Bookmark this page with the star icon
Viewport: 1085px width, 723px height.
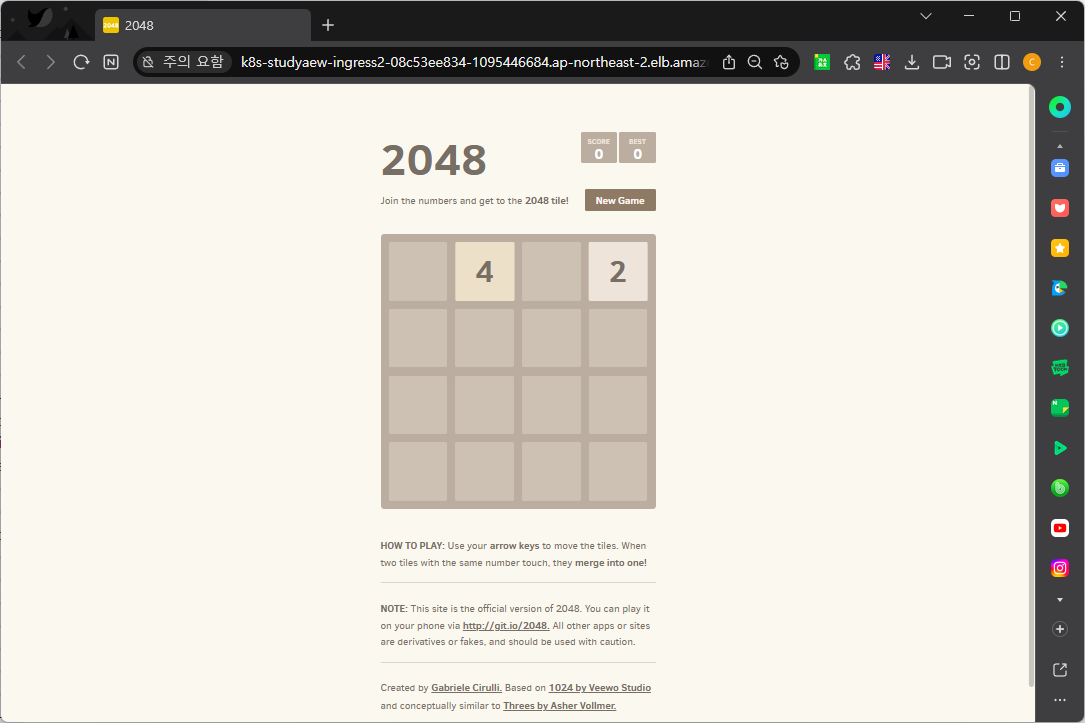pos(781,62)
